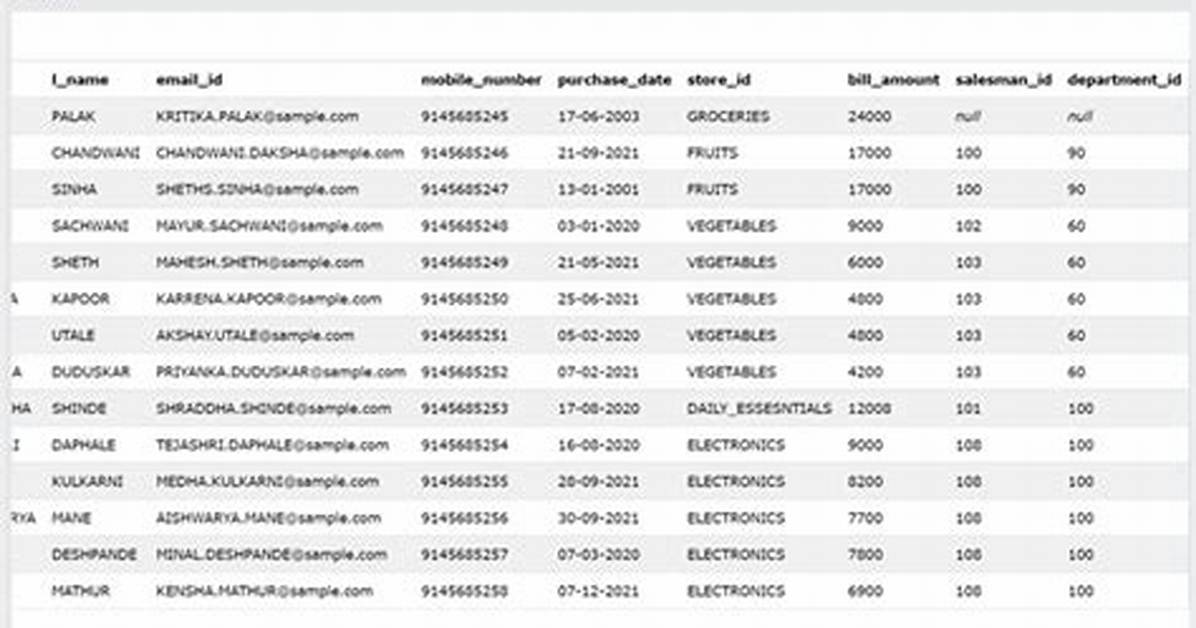Click the CHANDWANI last name cell
The image size is (1196, 628).
[x=95, y=153]
